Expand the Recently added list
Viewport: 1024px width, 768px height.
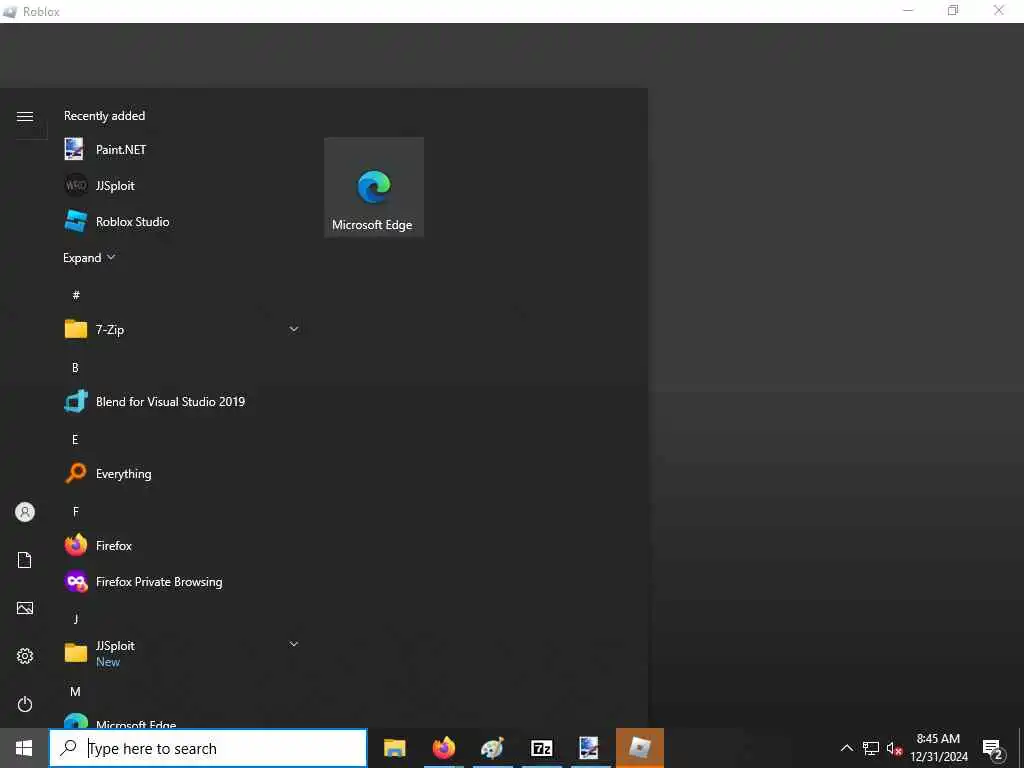pyautogui.click(x=89, y=258)
